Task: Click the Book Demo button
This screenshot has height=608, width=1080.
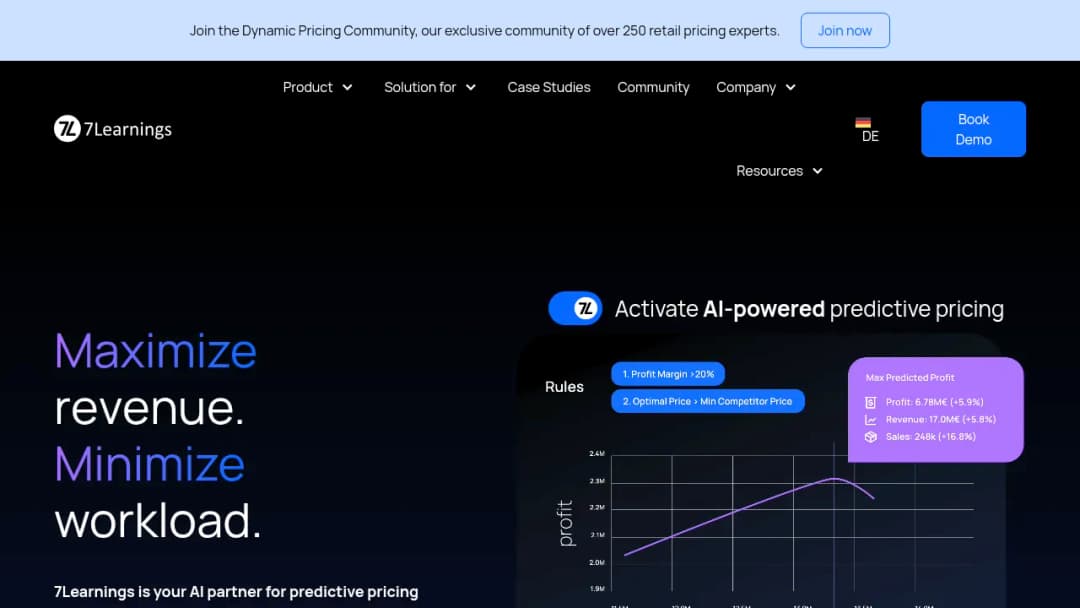Action: (973, 129)
